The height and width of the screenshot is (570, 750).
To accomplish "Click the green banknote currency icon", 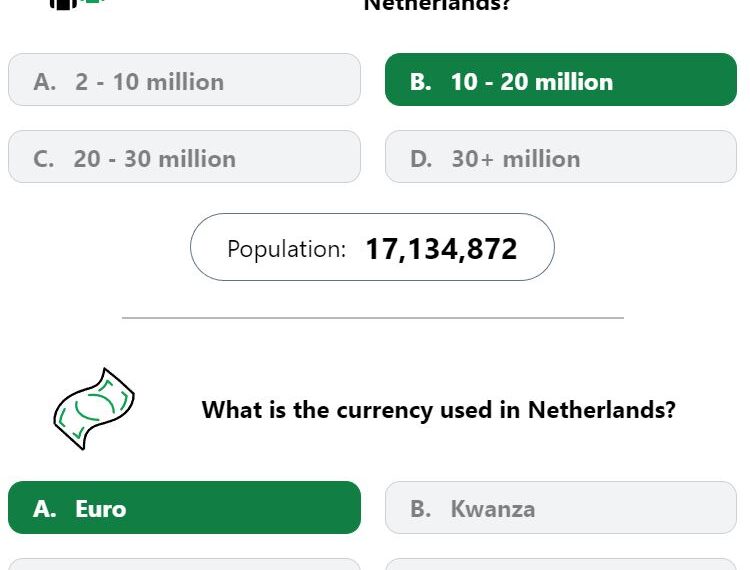I will [x=94, y=409].
